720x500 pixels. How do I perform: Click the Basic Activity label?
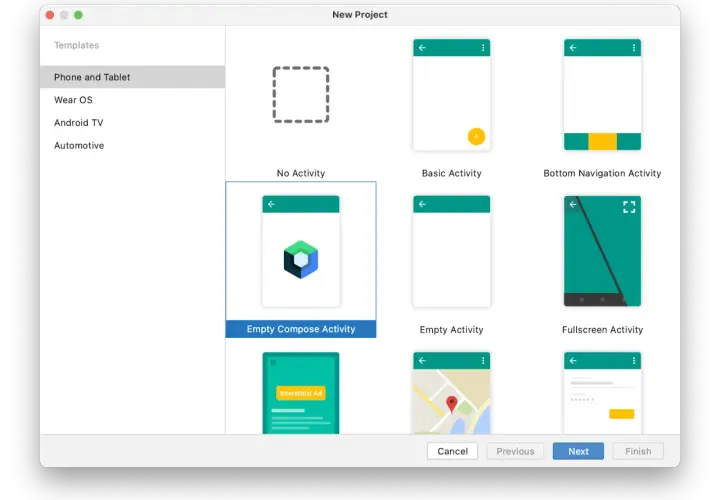[x=451, y=173]
